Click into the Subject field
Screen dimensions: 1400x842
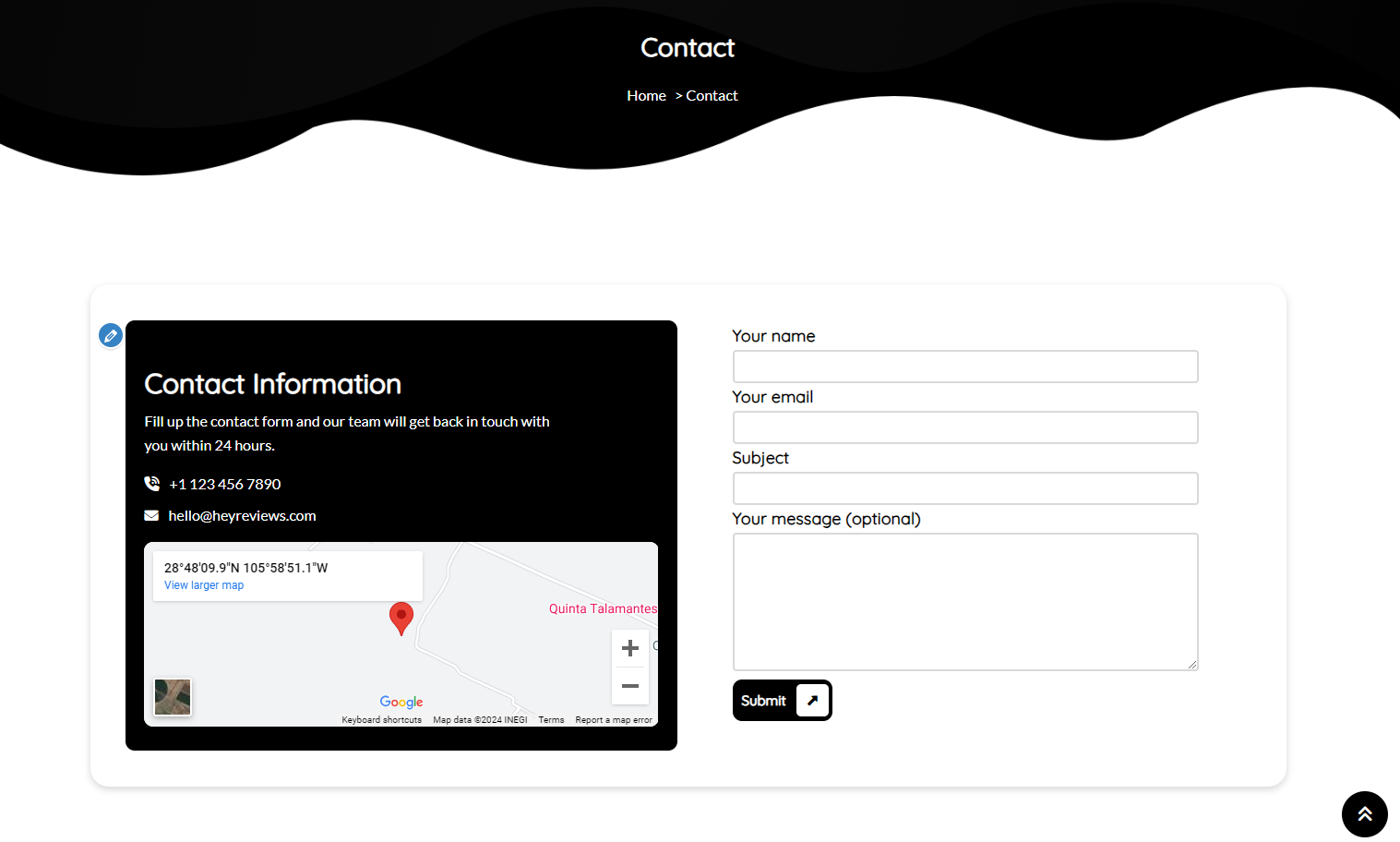[964, 488]
